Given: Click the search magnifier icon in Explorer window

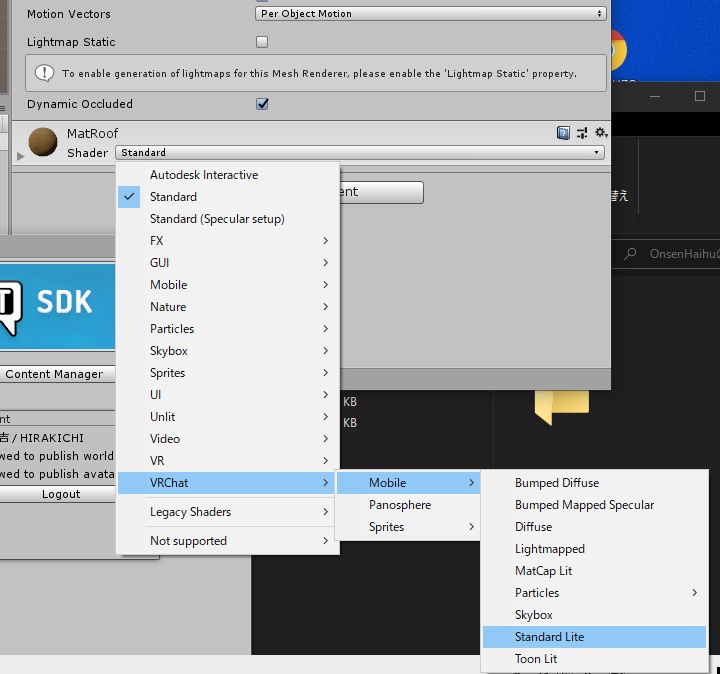Looking at the screenshot, I should tap(630, 253).
